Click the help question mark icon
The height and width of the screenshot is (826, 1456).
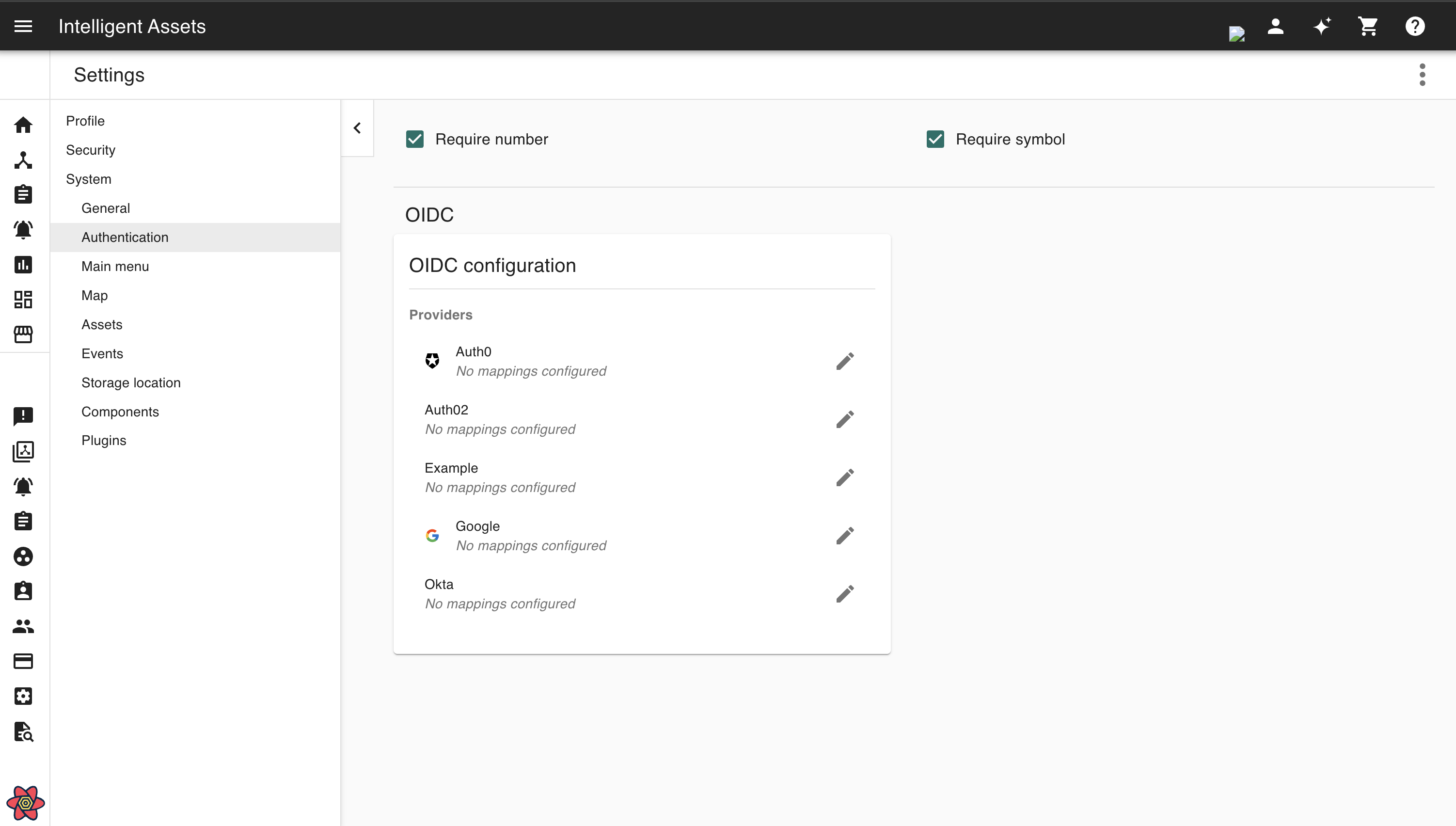[x=1415, y=26]
